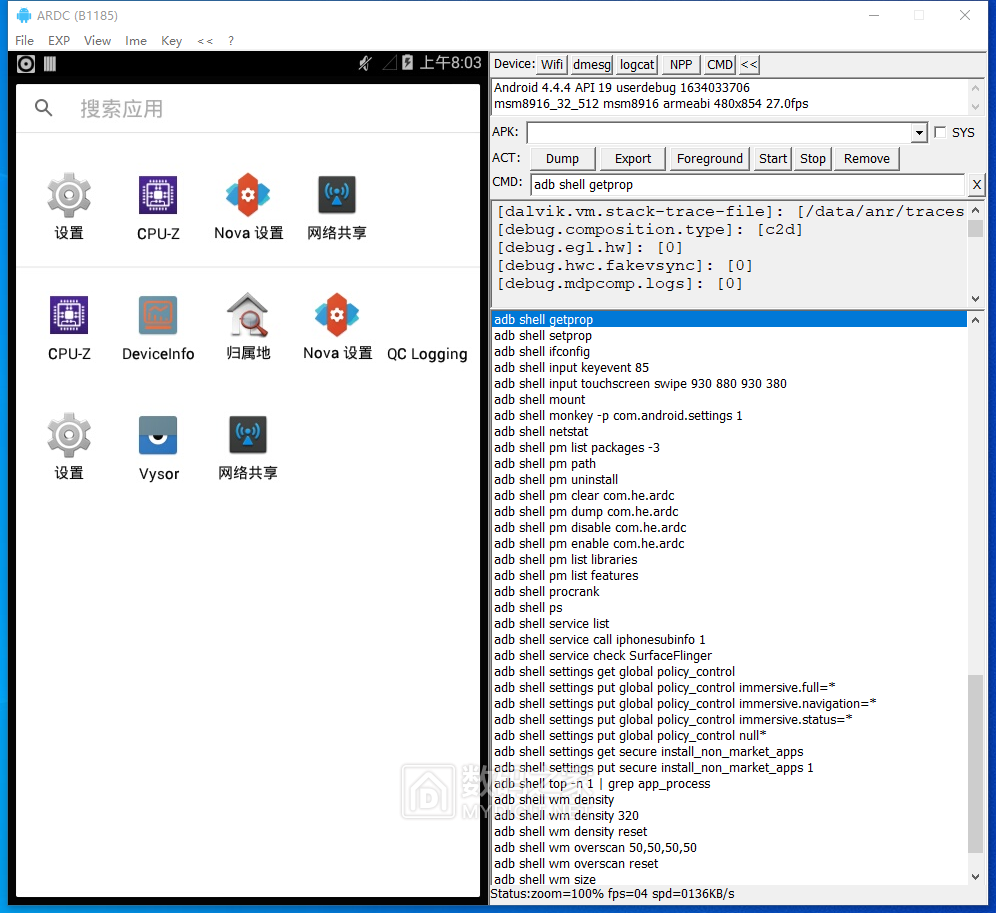Open the Key menu
Image resolution: width=996 pixels, height=913 pixels.
172,41
